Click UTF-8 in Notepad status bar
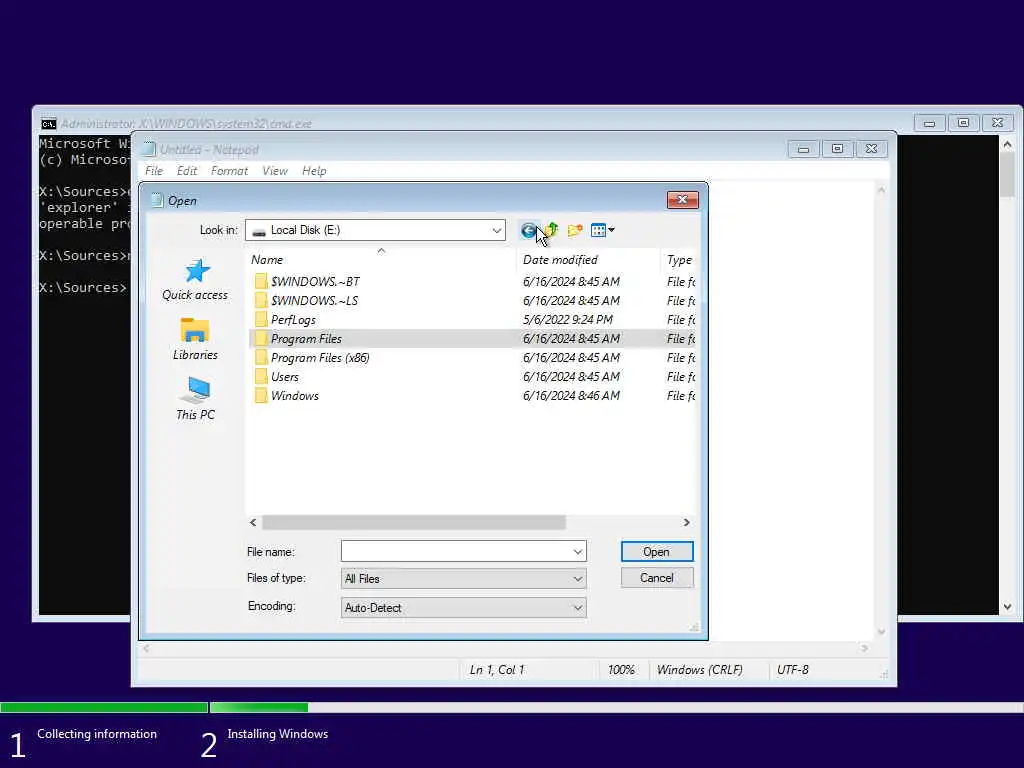 (792, 670)
